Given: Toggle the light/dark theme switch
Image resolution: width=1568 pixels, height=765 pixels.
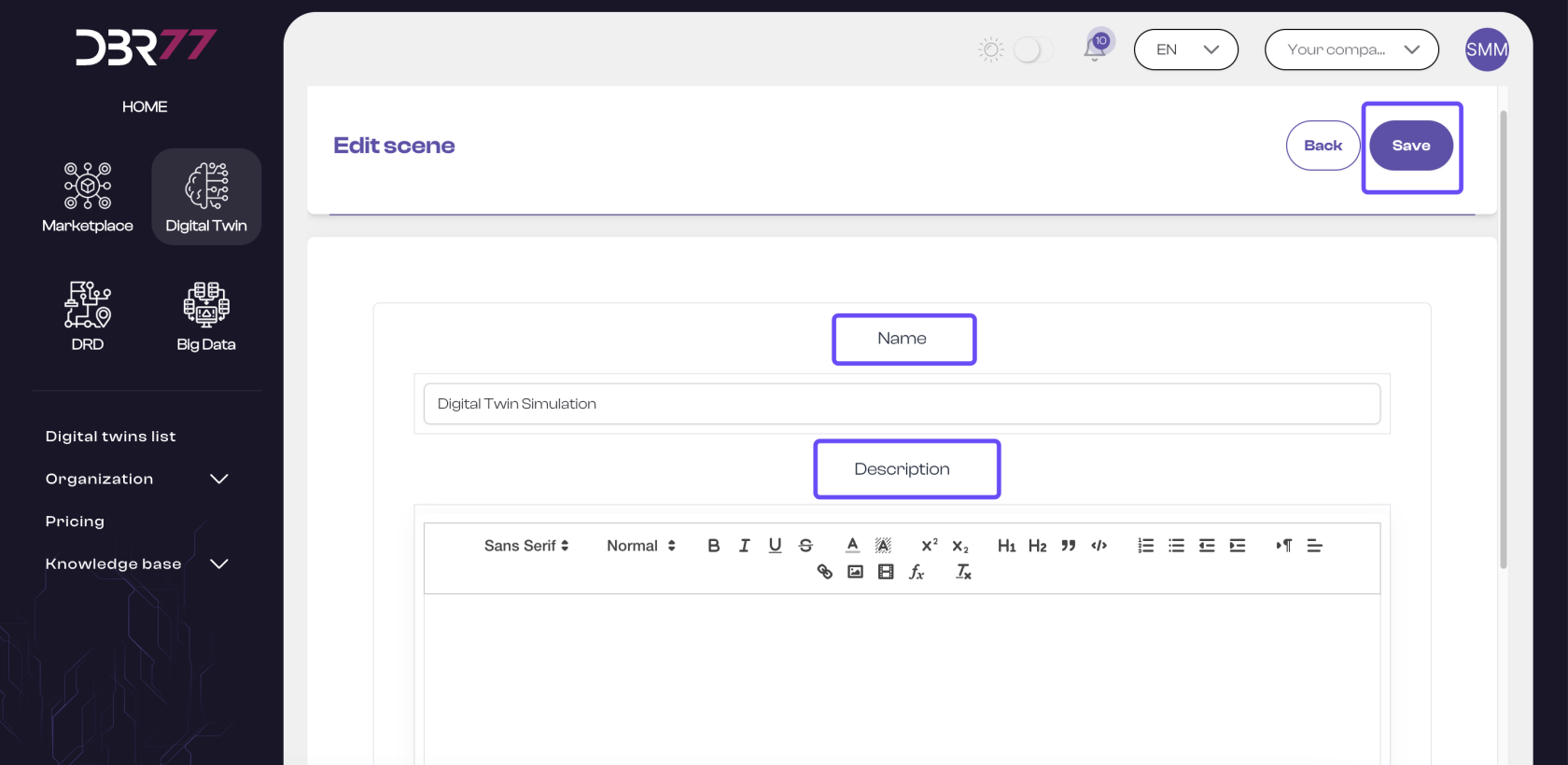Looking at the screenshot, I should [x=1032, y=49].
